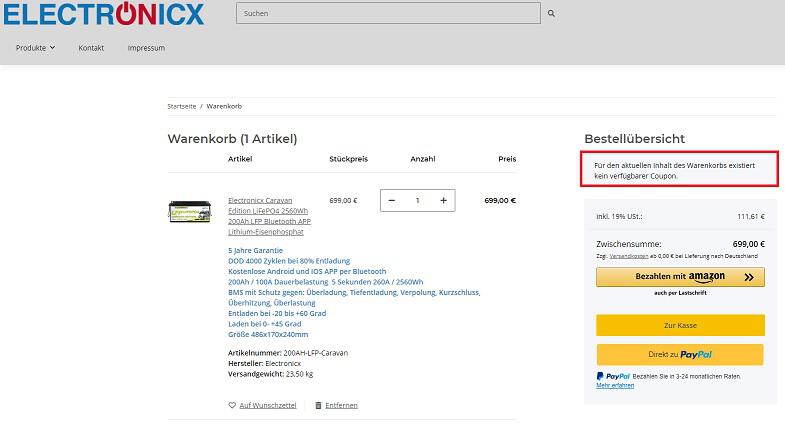Image resolution: width=785 pixels, height=426 pixels.
Task: Click the Bestellübersicht heading
Action: click(x=634, y=139)
